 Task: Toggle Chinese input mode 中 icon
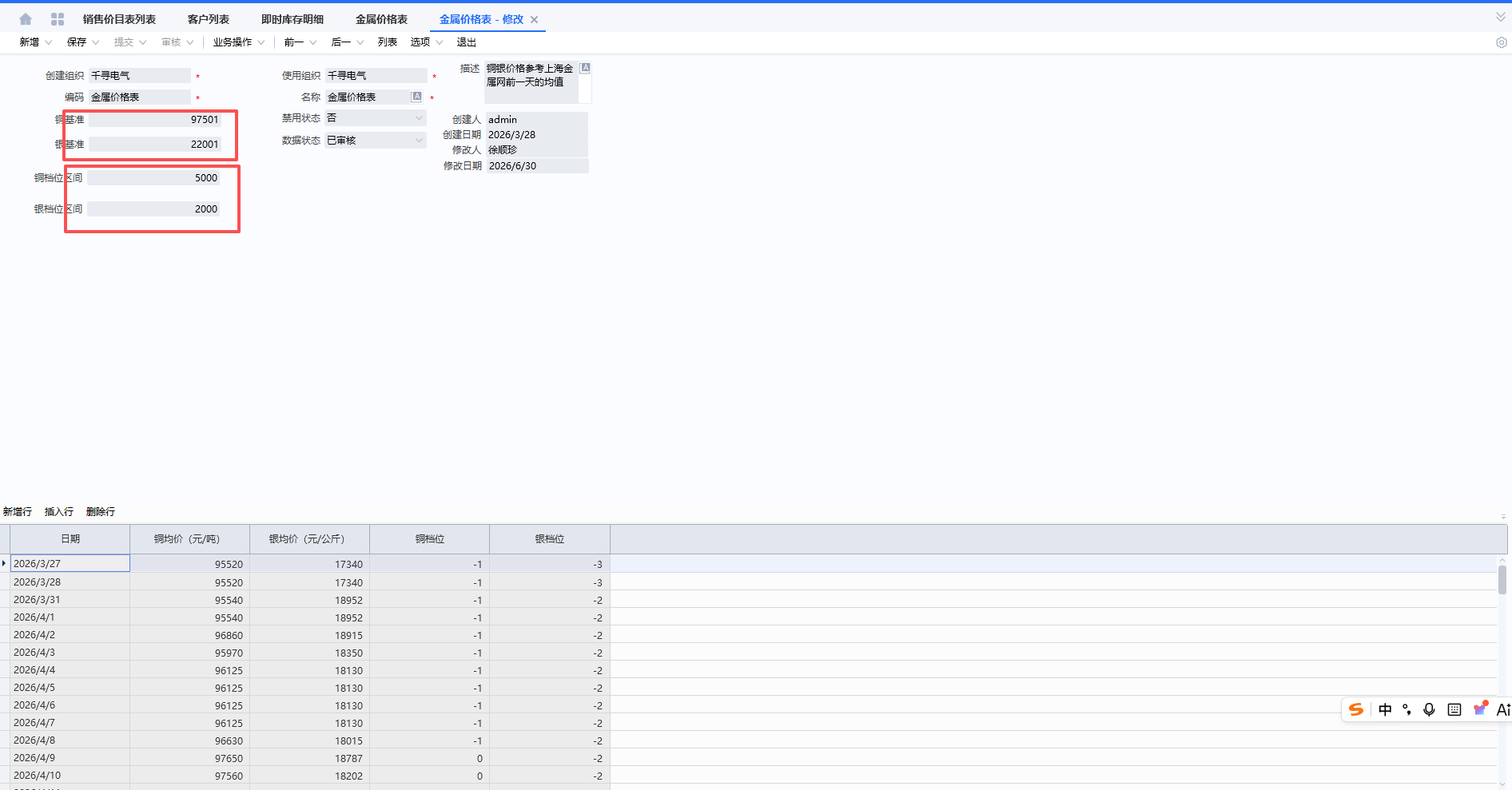pyautogui.click(x=1385, y=709)
